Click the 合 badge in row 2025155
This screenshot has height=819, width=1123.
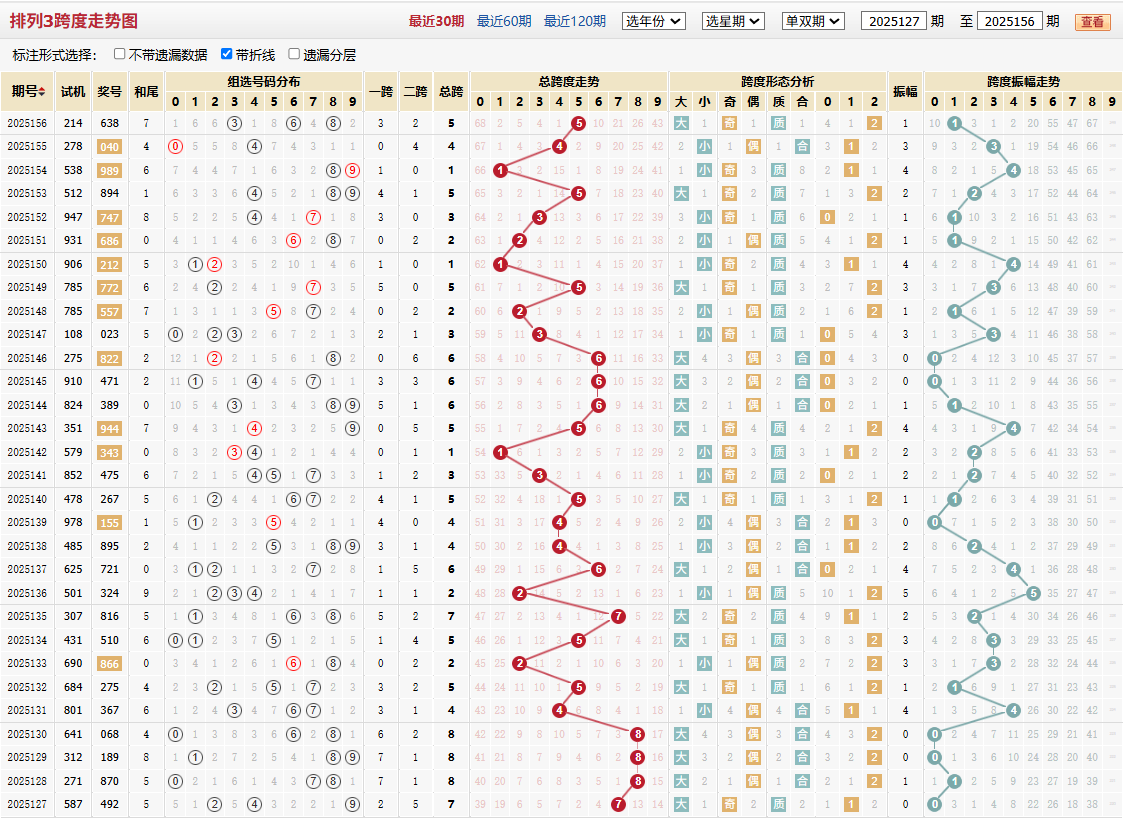click(x=802, y=147)
